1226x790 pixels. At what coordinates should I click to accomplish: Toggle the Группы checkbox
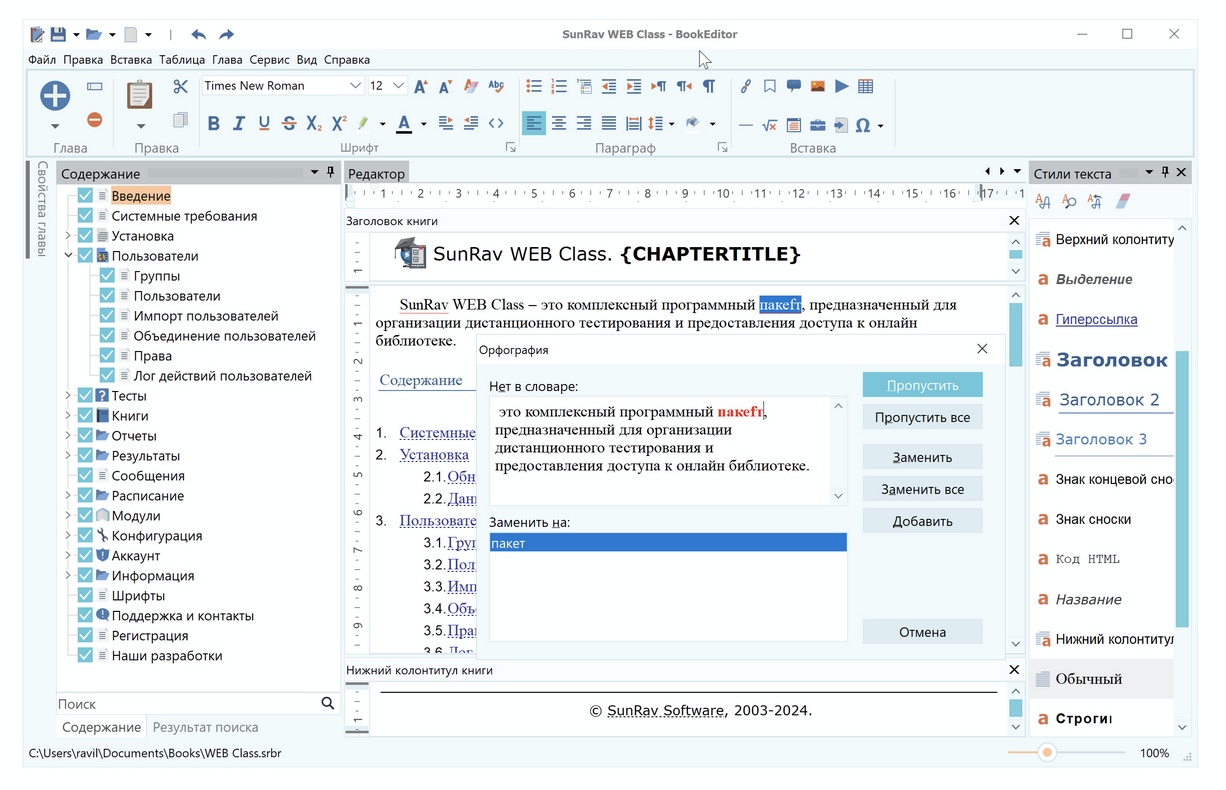(107, 276)
